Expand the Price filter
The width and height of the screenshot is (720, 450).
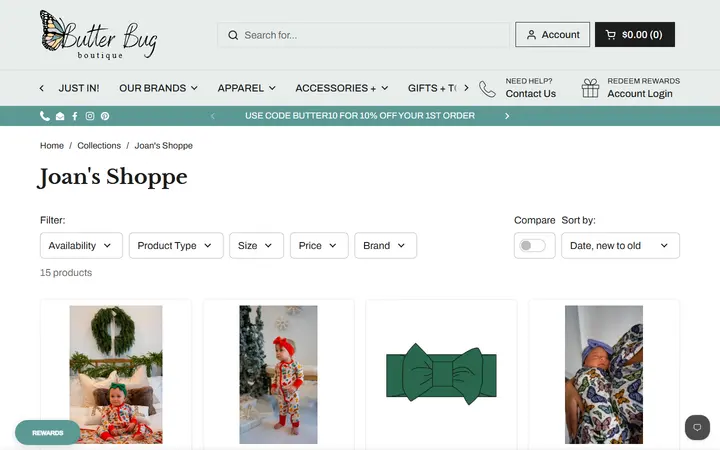point(319,246)
